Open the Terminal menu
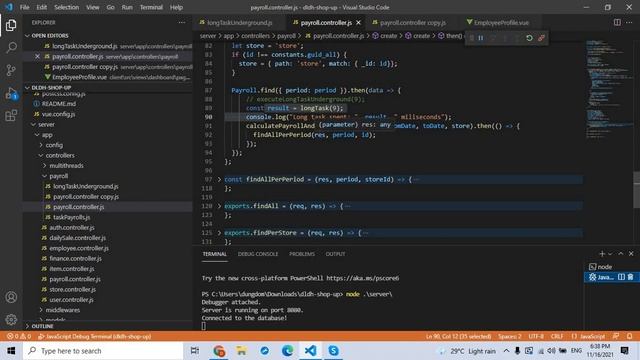This screenshot has width=640, height=360. 151,7
